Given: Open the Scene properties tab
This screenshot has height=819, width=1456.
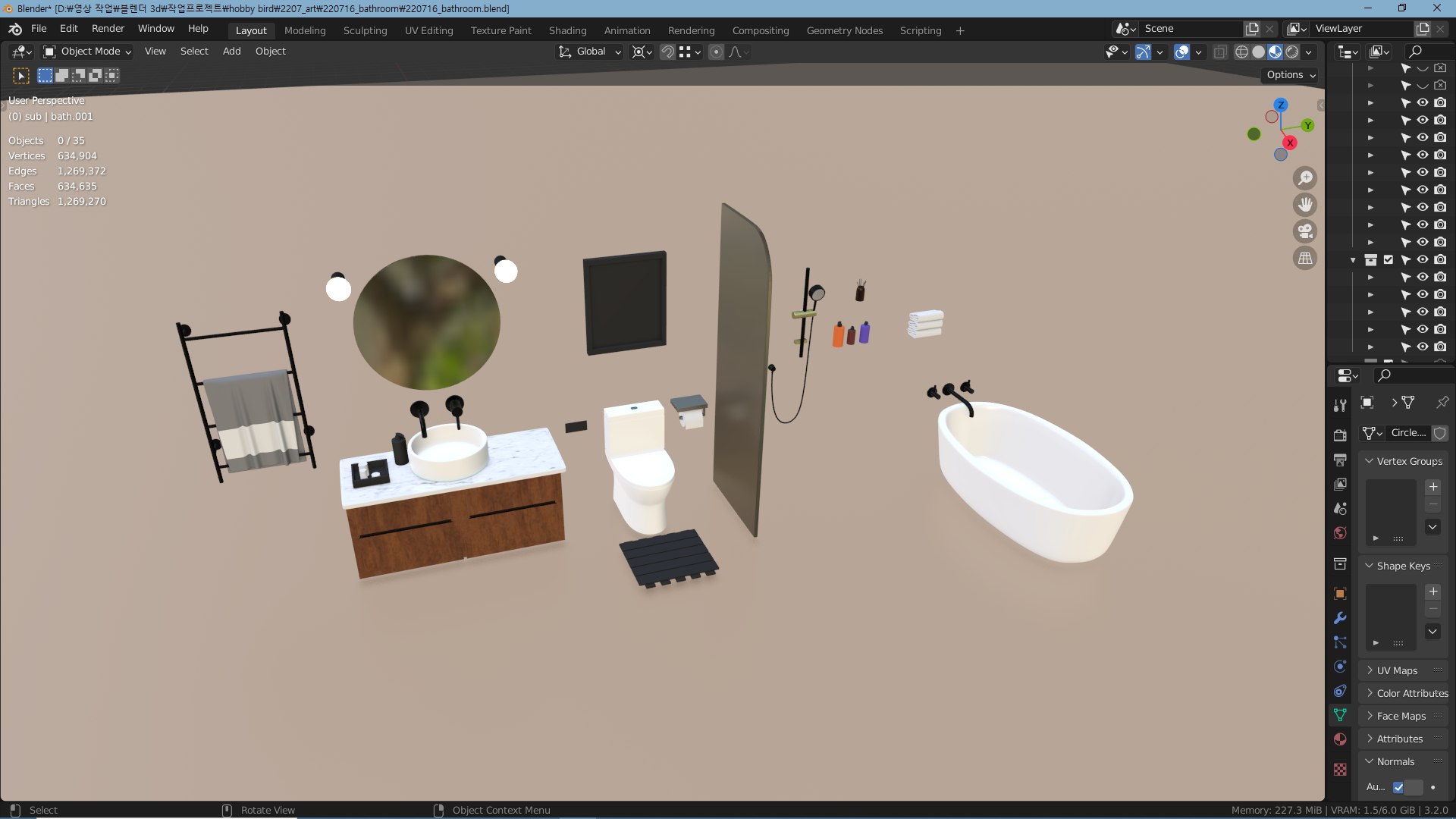Looking at the screenshot, I should 1340,508.
